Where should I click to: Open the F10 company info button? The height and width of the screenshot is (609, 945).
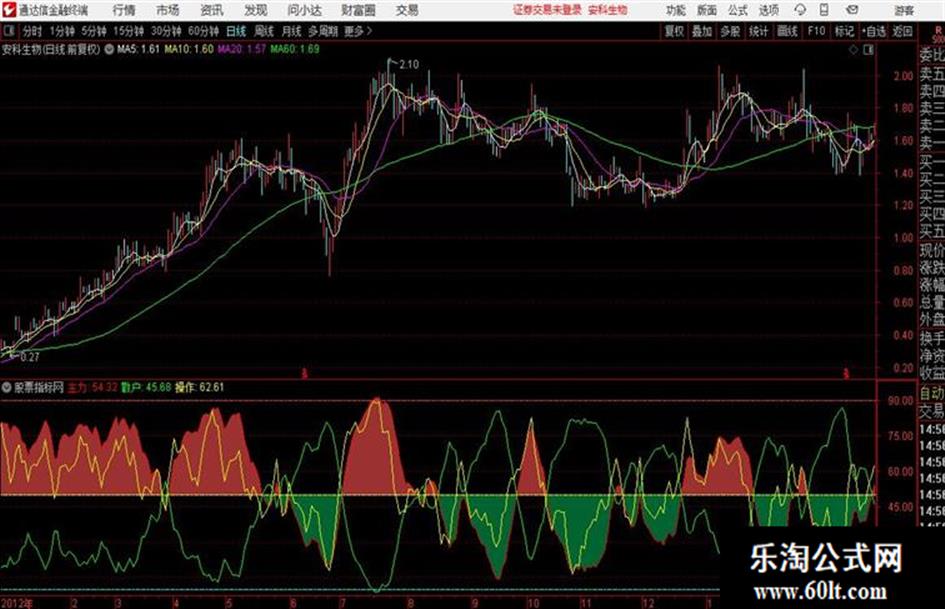(x=816, y=31)
